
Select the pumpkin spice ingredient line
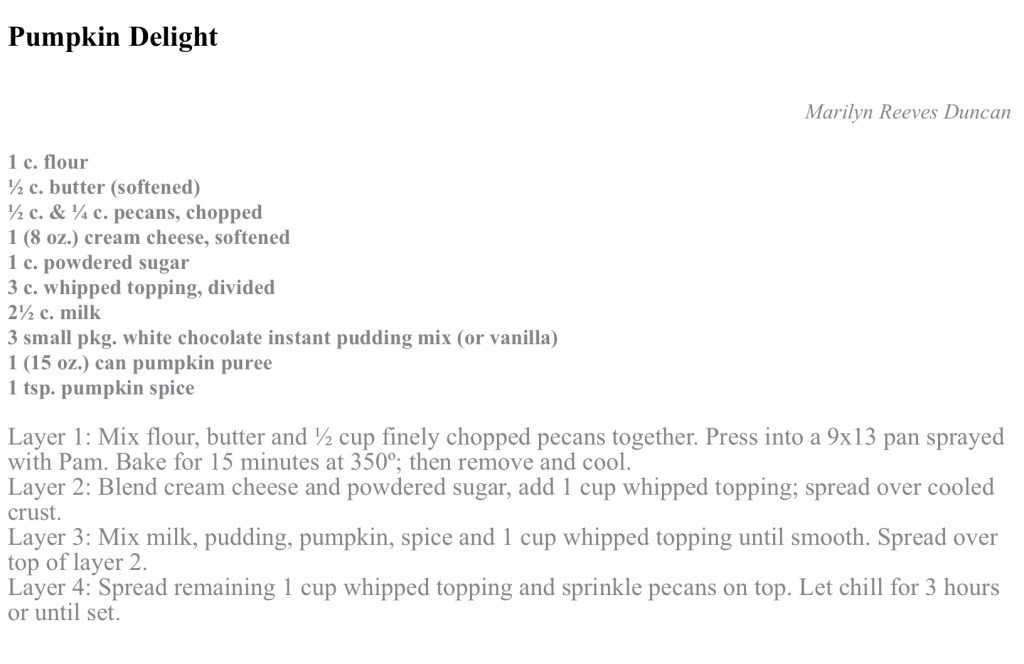[101, 387]
